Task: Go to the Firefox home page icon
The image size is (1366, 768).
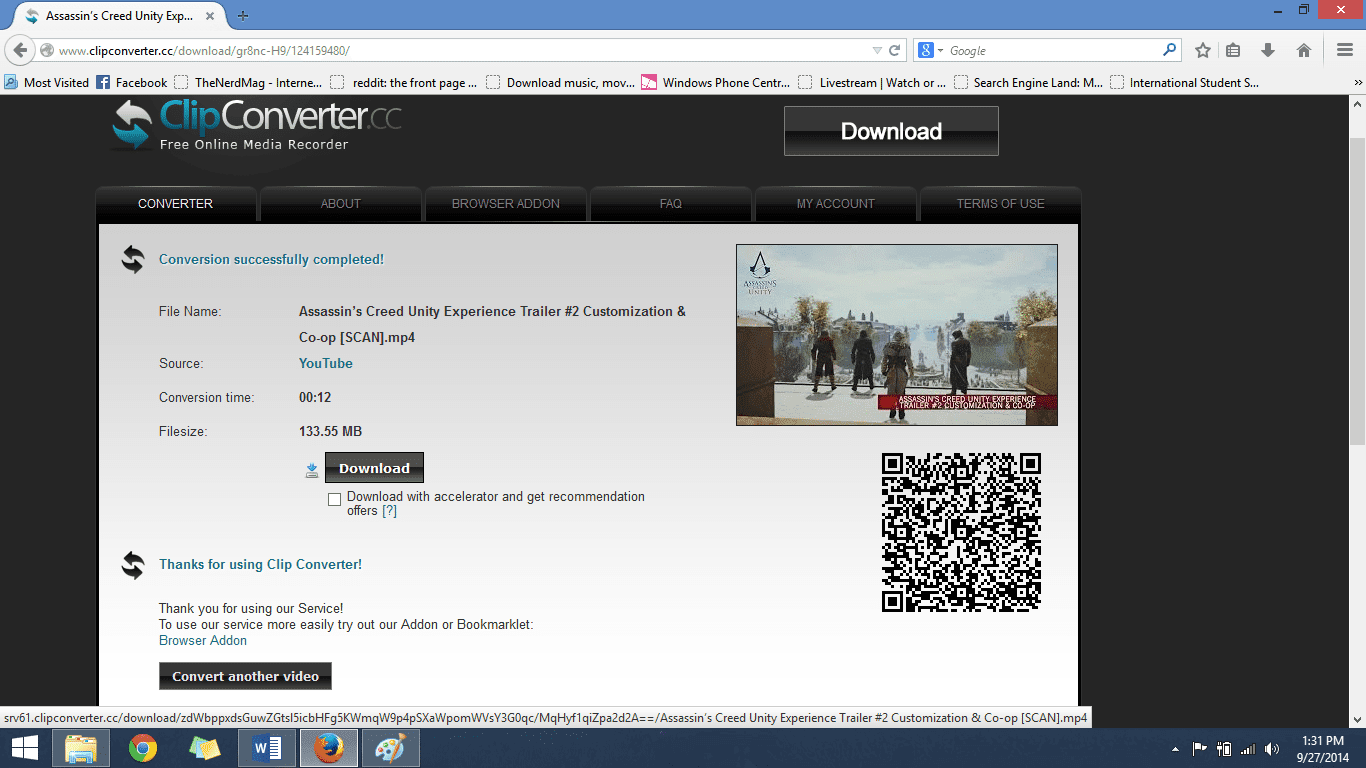Action: (x=1303, y=50)
